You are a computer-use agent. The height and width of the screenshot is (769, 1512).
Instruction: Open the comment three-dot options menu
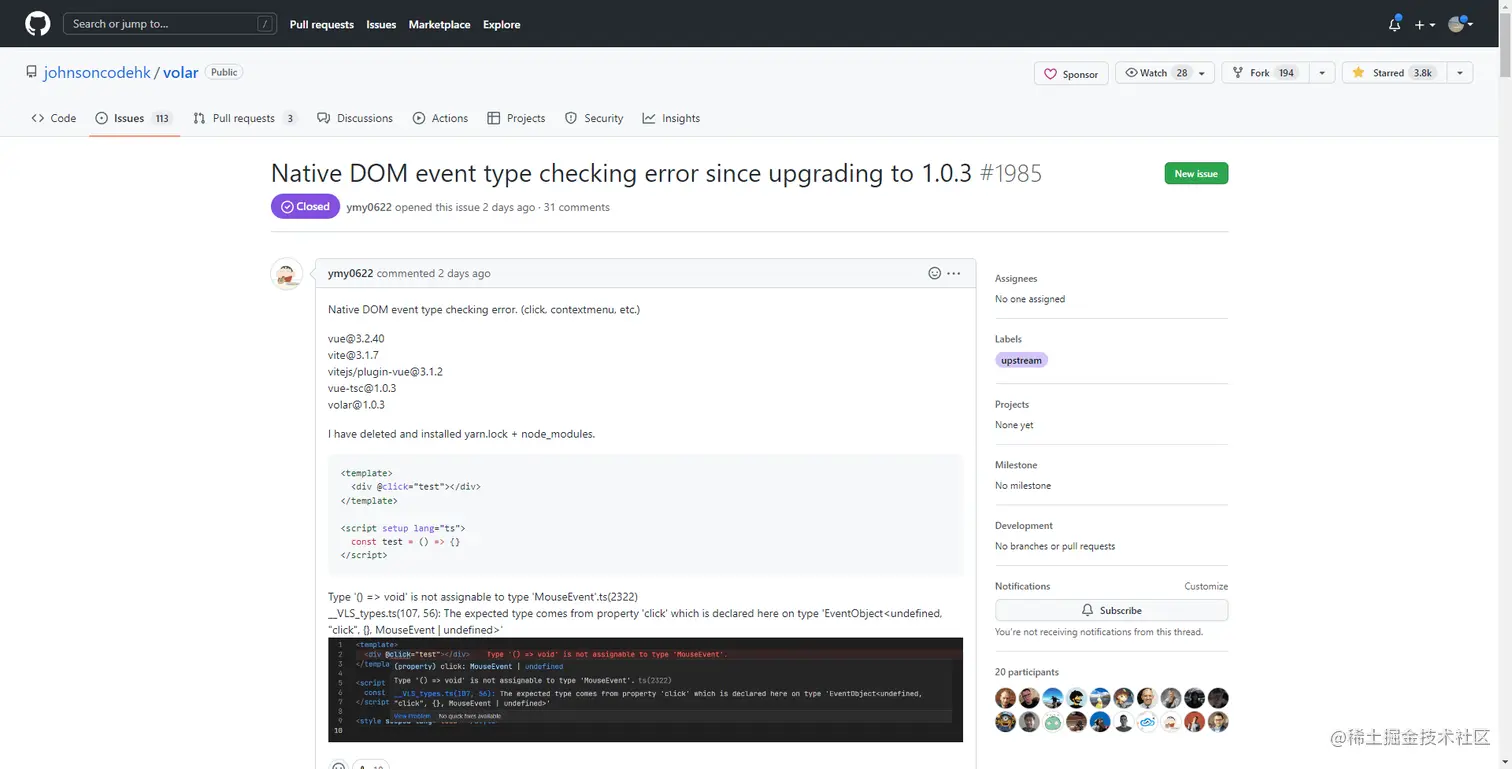(x=954, y=273)
